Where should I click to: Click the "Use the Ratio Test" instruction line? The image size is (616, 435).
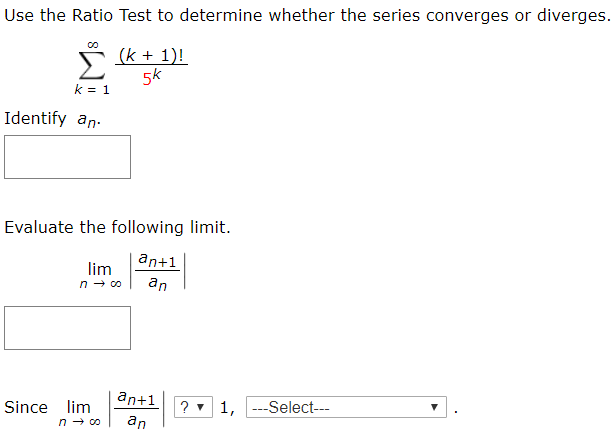(x=307, y=15)
